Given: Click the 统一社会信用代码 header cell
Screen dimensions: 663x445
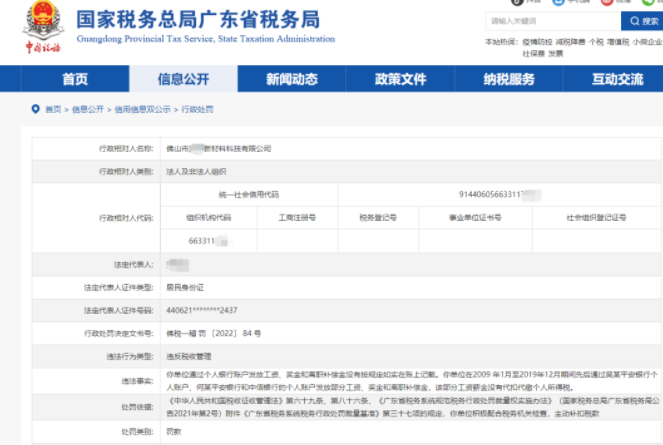Looking at the screenshot, I should coord(249,195).
